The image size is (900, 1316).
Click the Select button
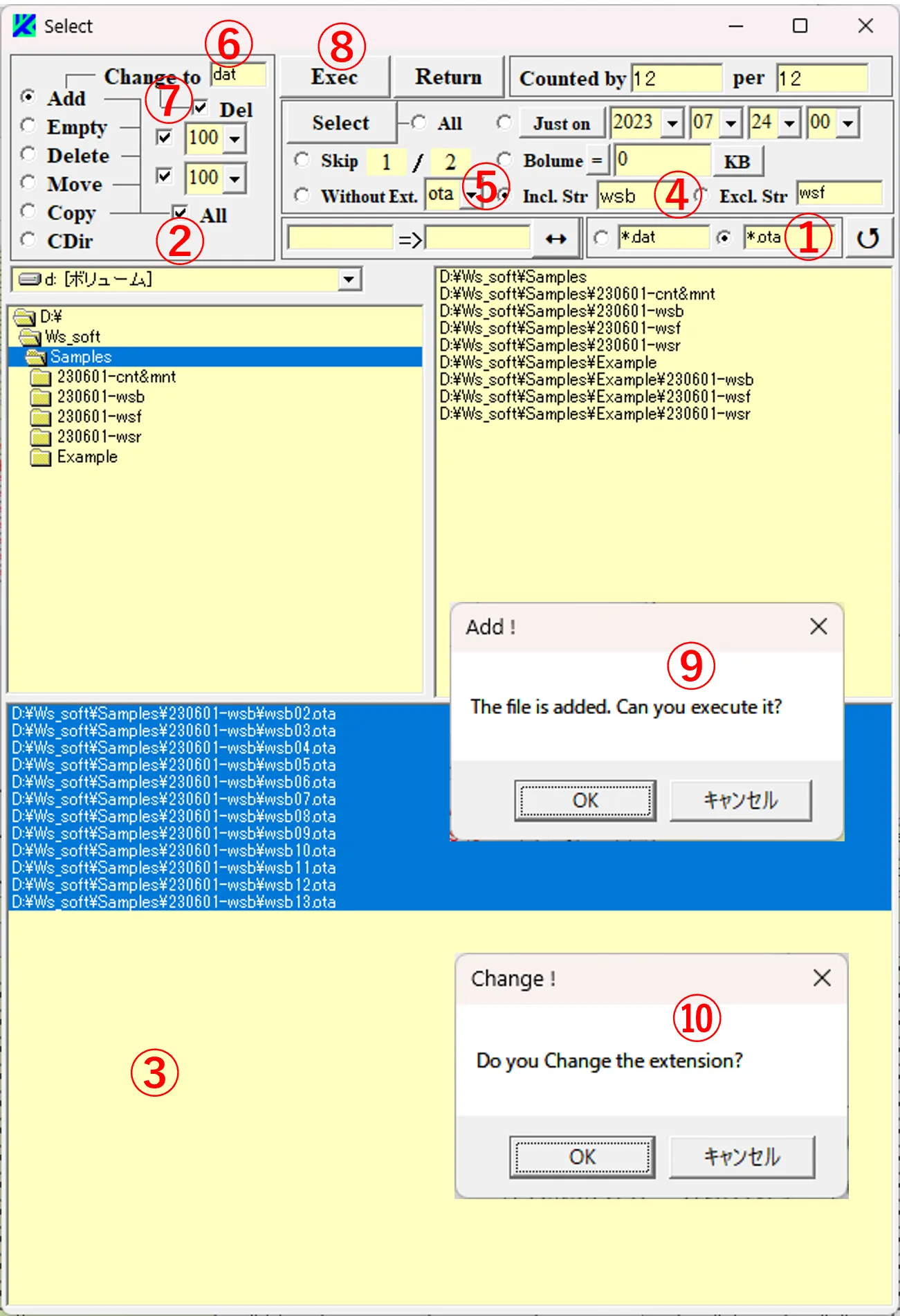[340, 123]
